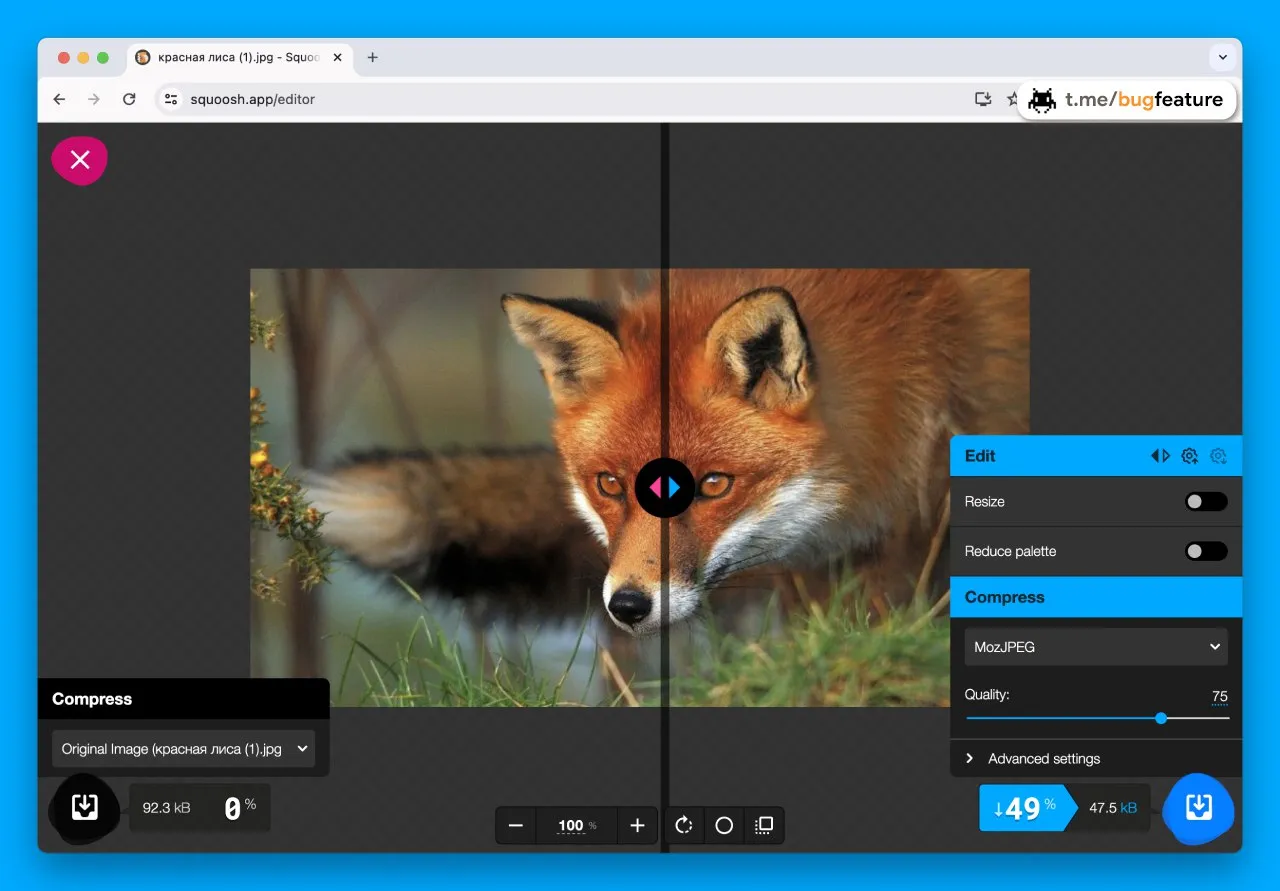The height and width of the screenshot is (891, 1280).
Task: Select the красная лиса browser tab
Action: point(239,58)
